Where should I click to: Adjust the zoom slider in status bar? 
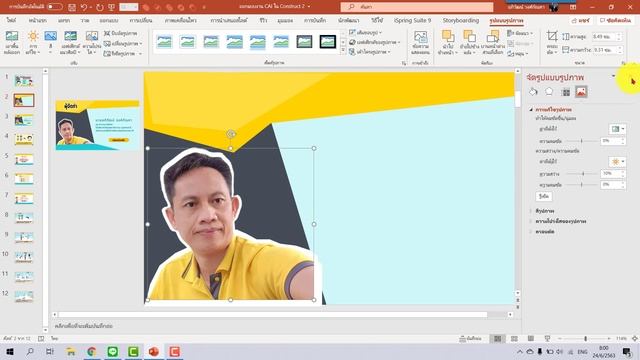585,338
